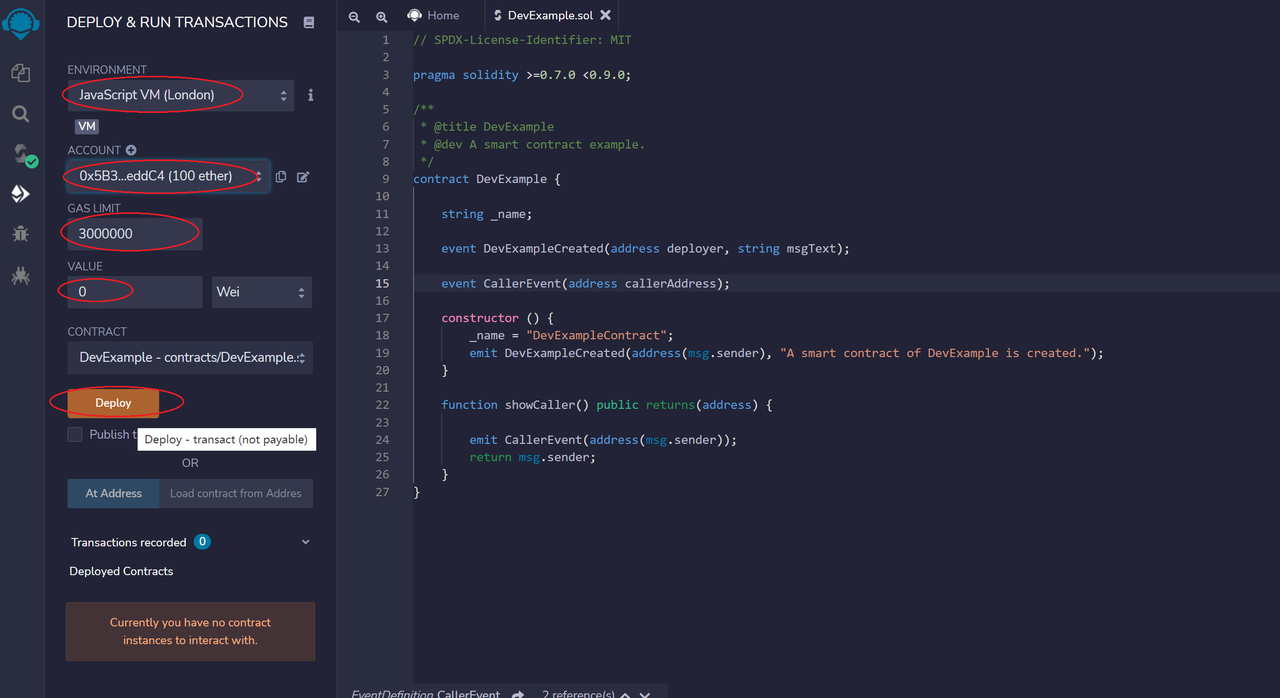Image resolution: width=1280 pixels, height=698 pixels.
Task: Click the sign message edit icon
Action: click(x=303, y=177)
